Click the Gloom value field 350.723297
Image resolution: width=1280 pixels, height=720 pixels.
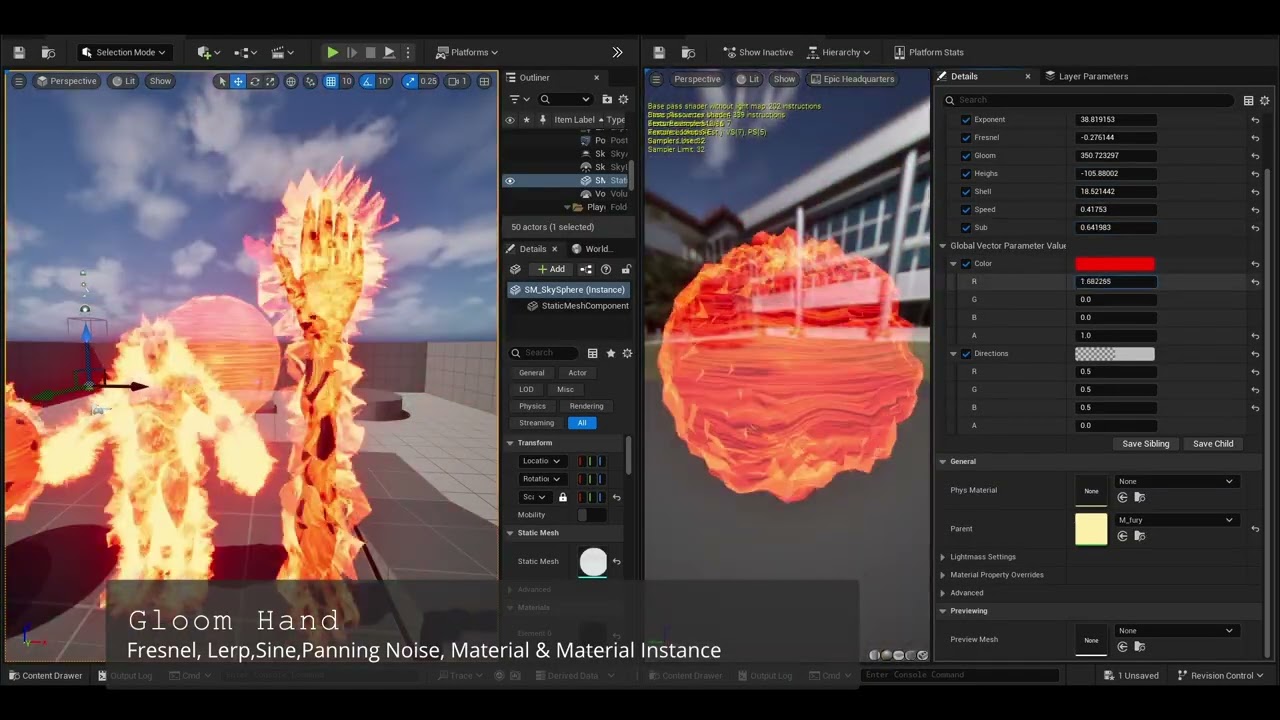click(1116, 156)
